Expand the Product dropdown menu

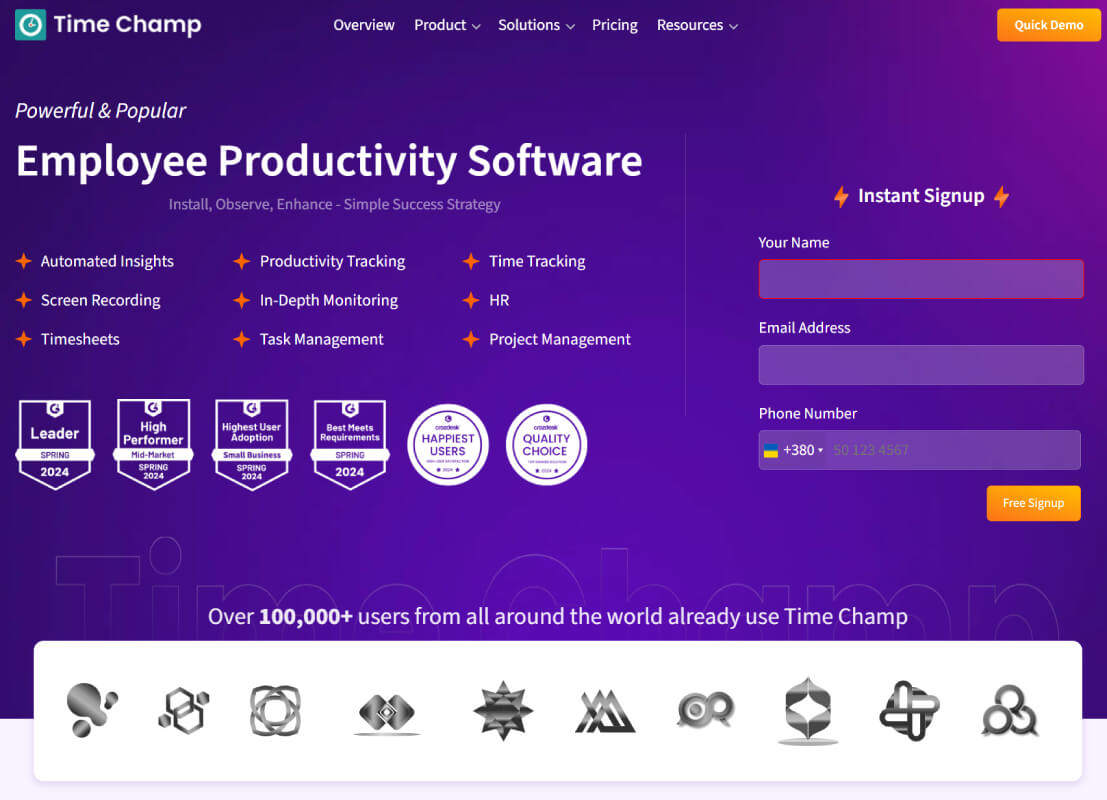447,25
